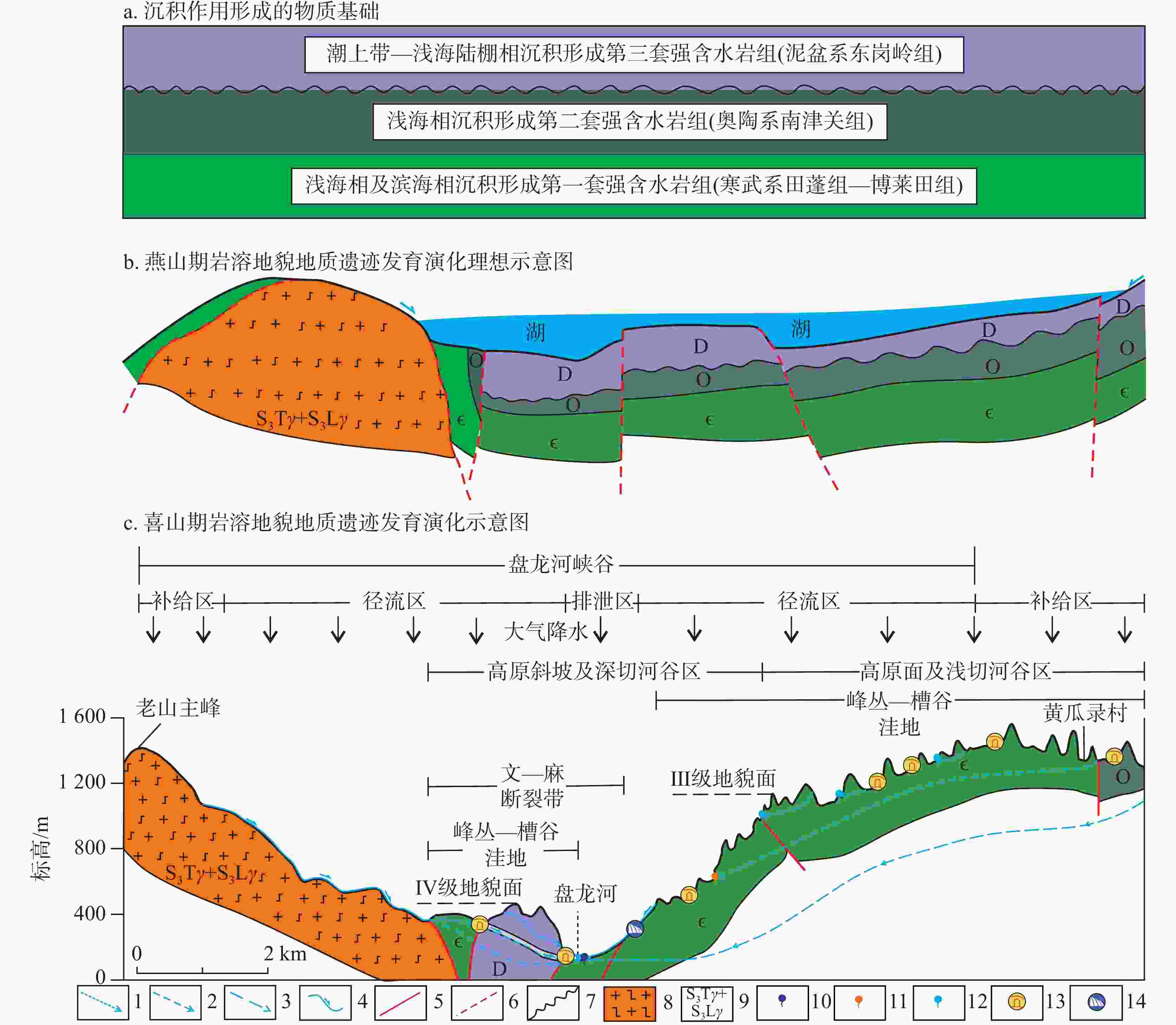Screen dimensions: 1176x1025
Task: Click legend box 9 S3Tγ+S3Lγ label
Action: click(706, 1003)
